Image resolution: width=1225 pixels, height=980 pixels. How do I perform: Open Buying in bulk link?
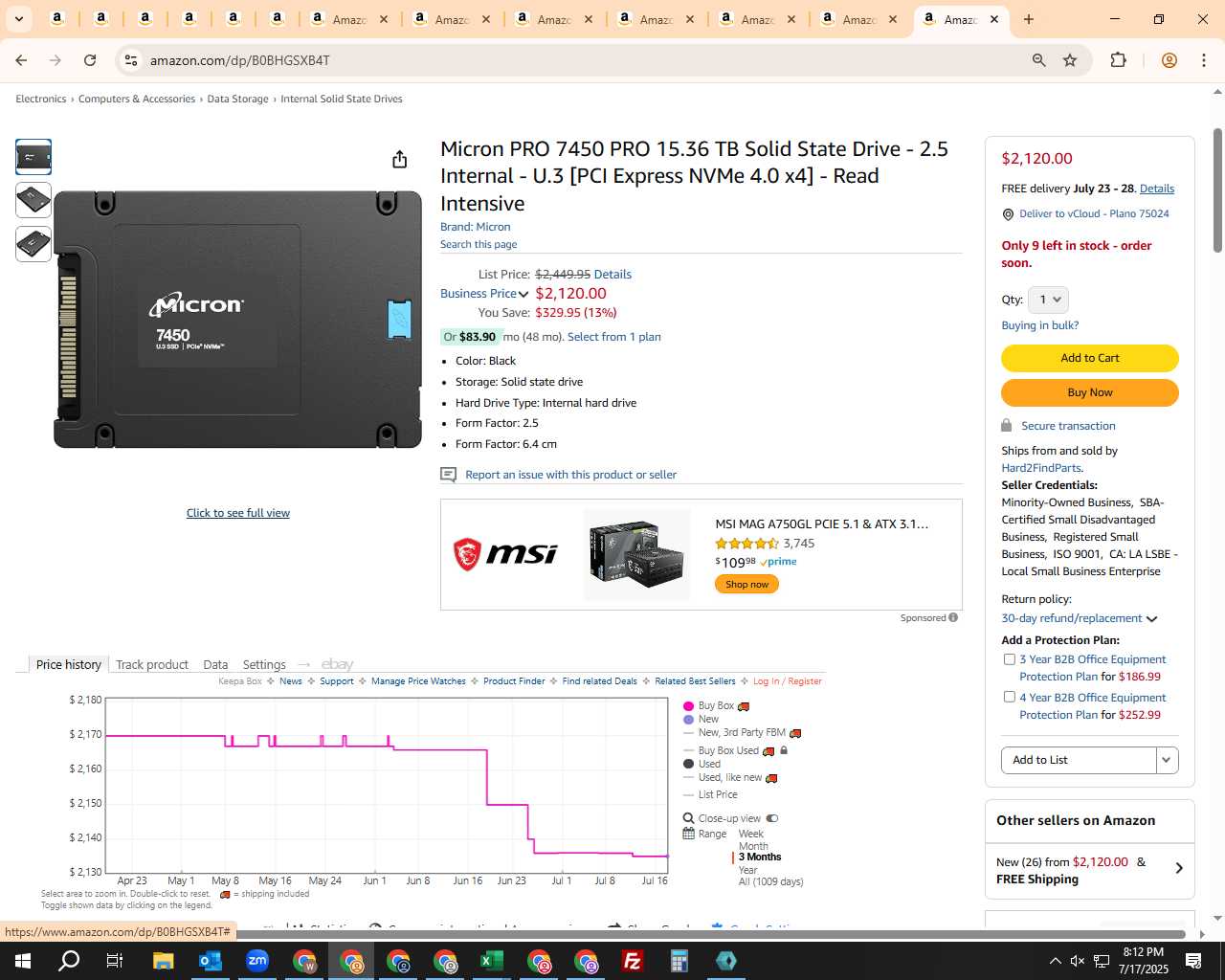pos(1039,325)
